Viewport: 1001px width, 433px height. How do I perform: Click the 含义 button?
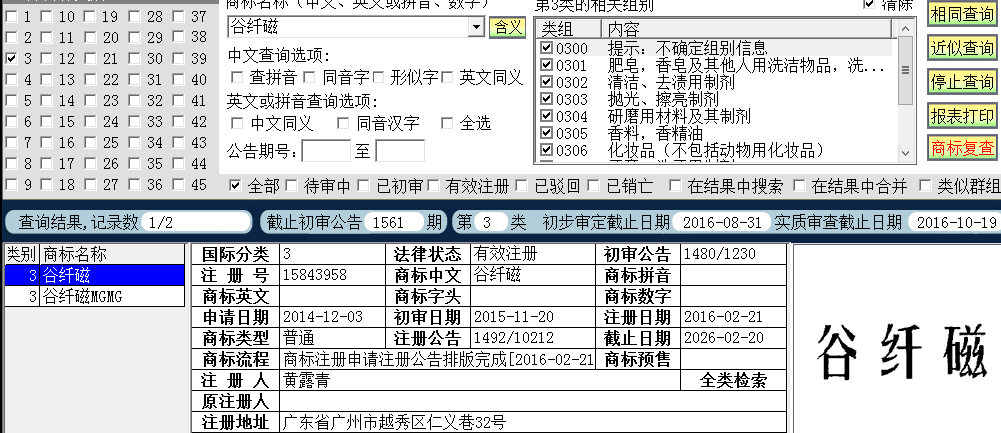[508, 27]
